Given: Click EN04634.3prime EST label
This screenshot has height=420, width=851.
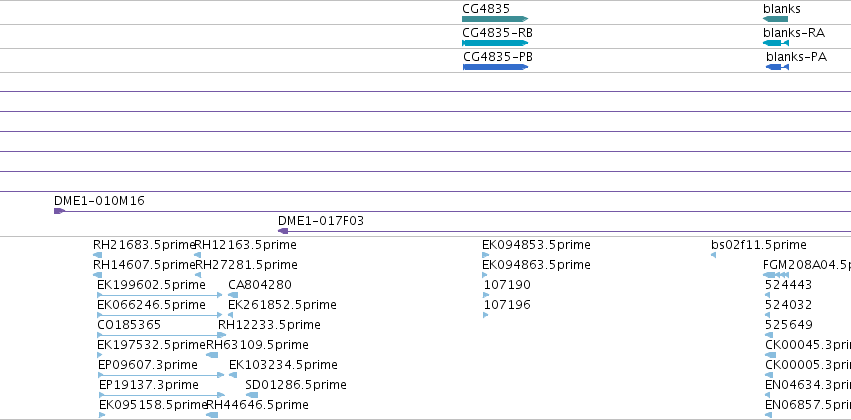Looking at the screenshot, I should pyautogui.click(x=808, y=385).
